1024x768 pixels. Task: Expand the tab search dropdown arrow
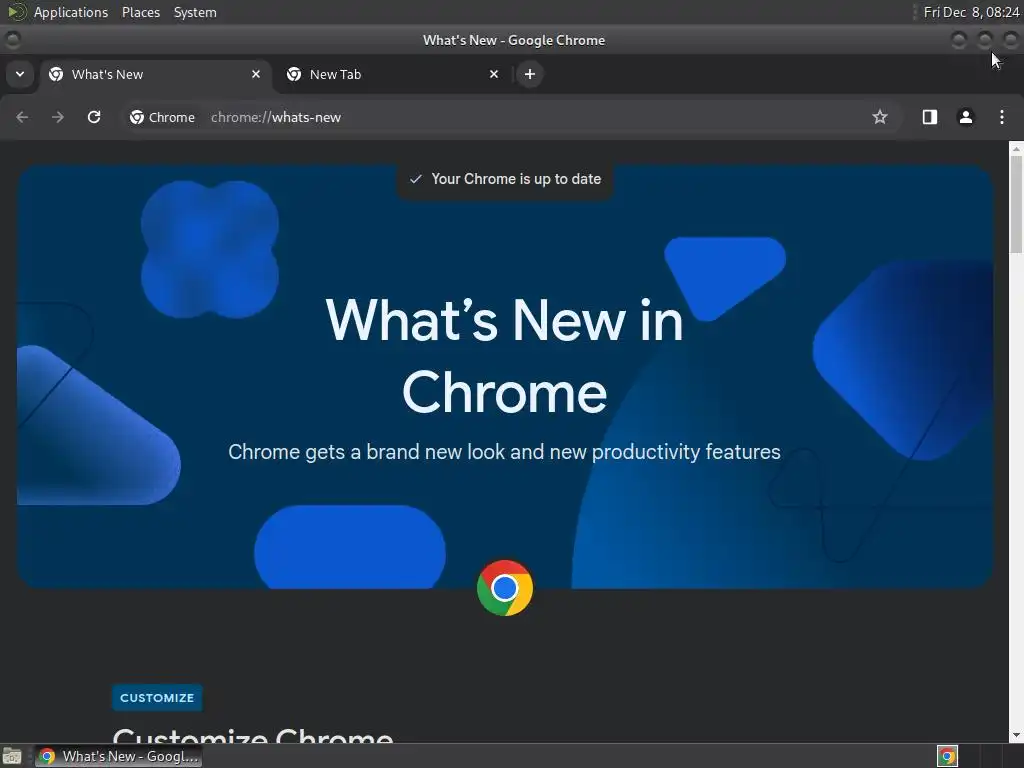pyautogui.click(x=20, y=74)
